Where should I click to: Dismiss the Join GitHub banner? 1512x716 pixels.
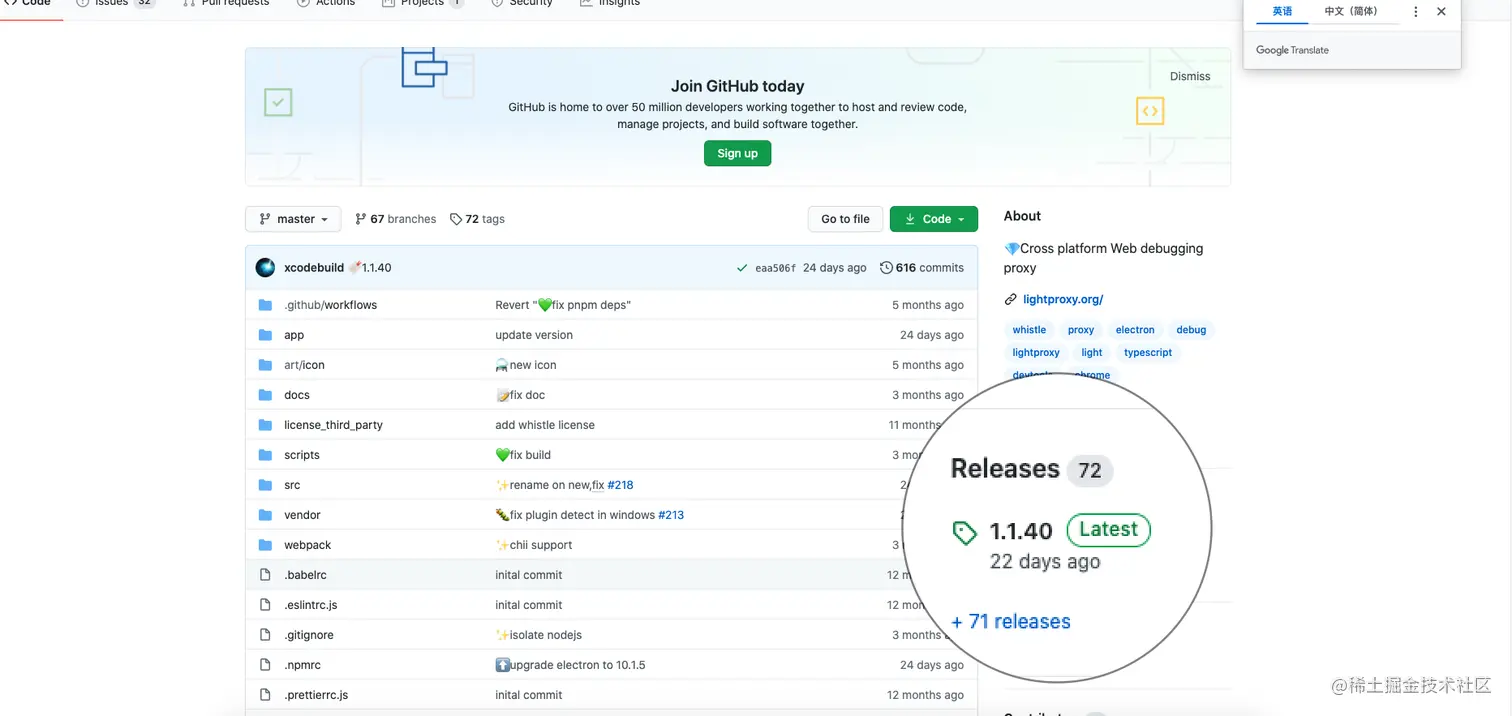pos(1190,76)
